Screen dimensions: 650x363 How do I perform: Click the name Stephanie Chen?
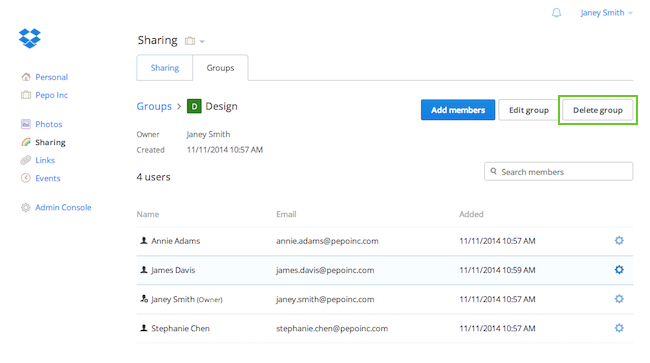point(180,329)
